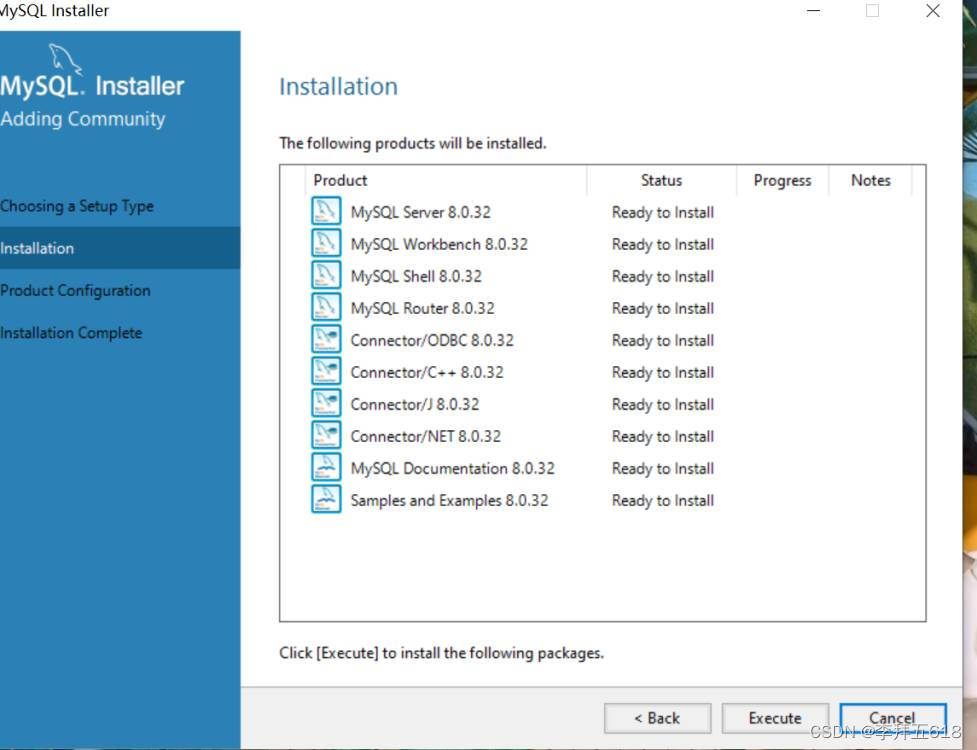Screen dimensions: 977x750
Task: Click the Installation page heading
Action: coord(338,86)
